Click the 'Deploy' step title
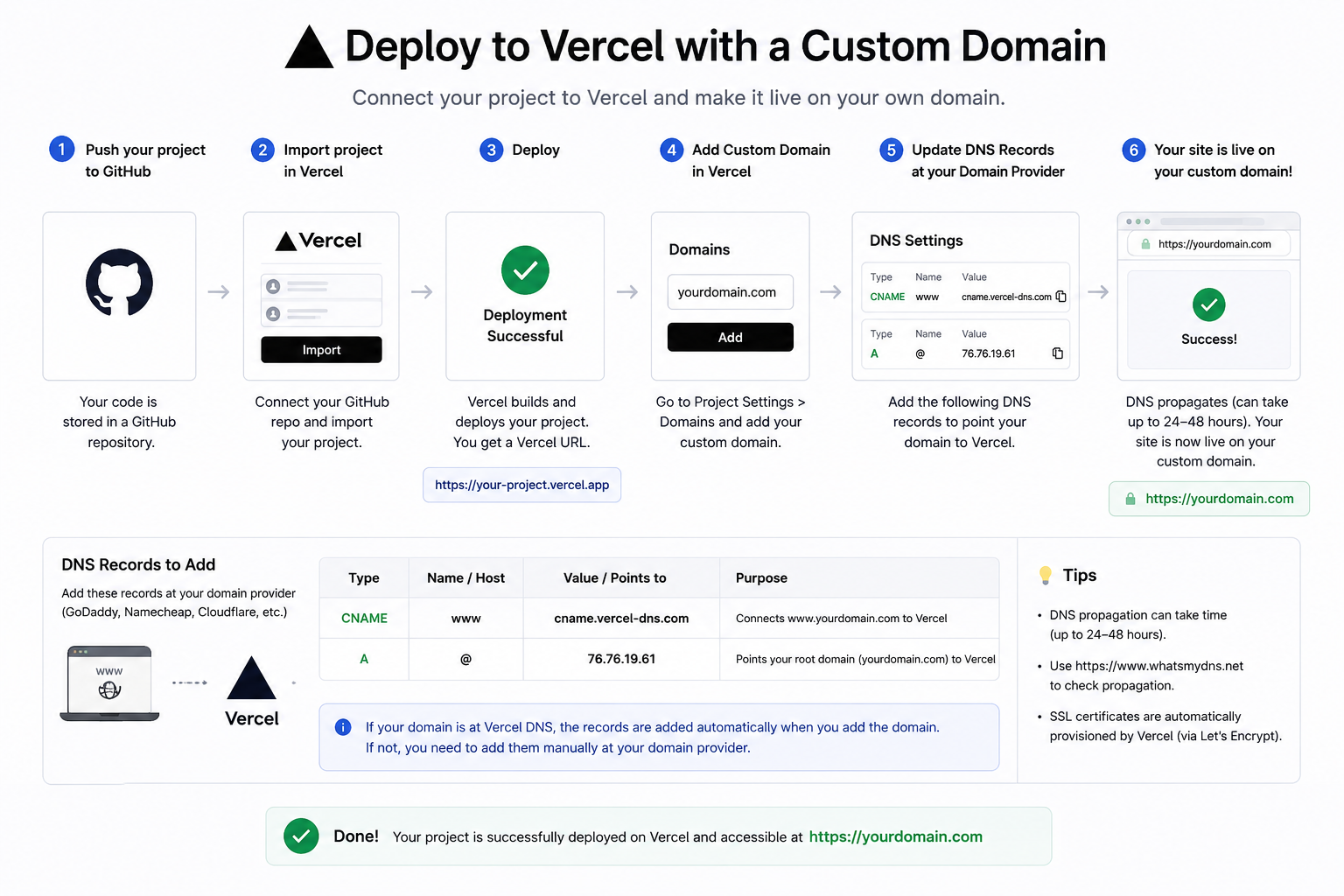1344x896 pixels. pos(535,150)
